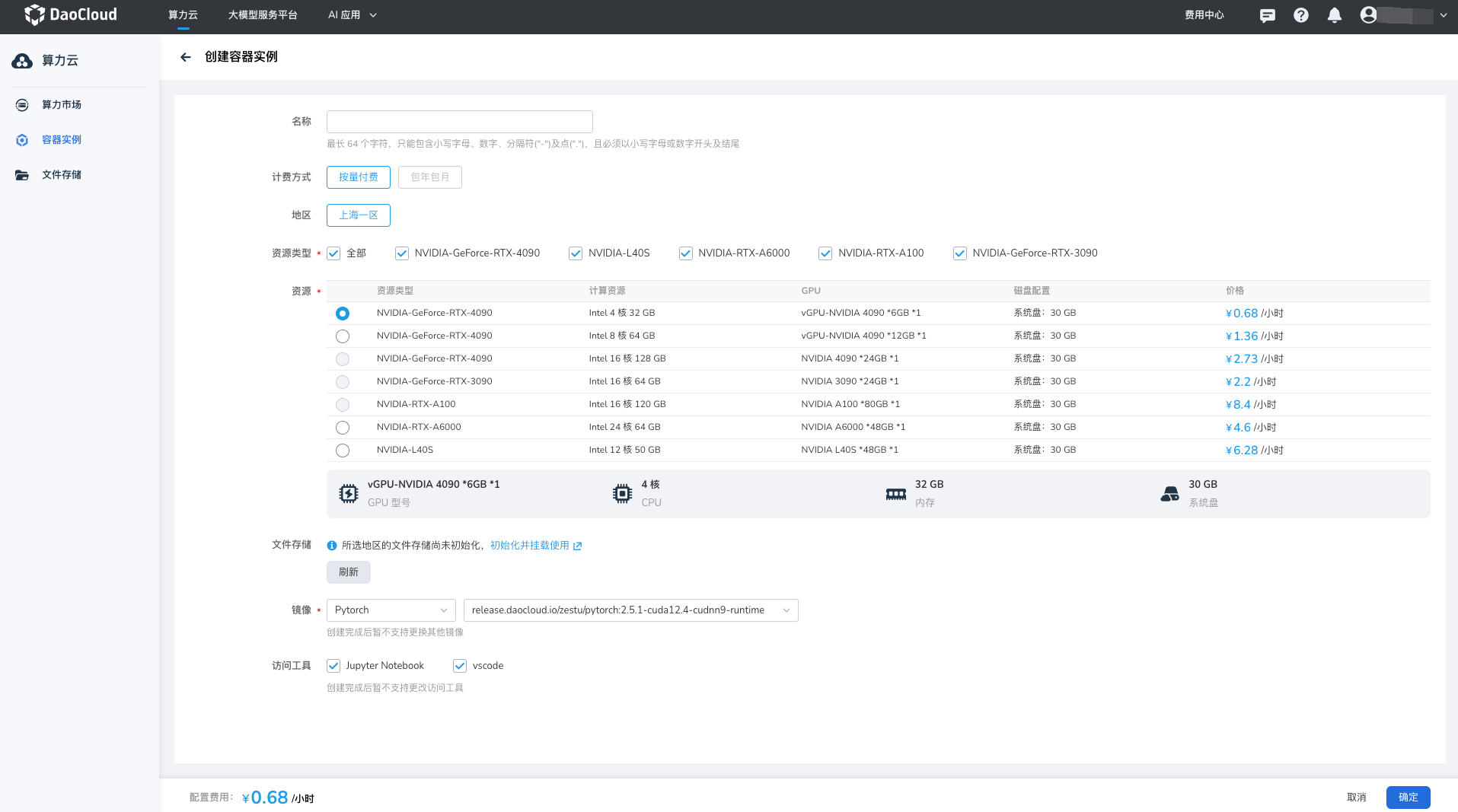
Task: Expand the AI 应用 menu
Action: pyautogui.click(x=352, y=15)
